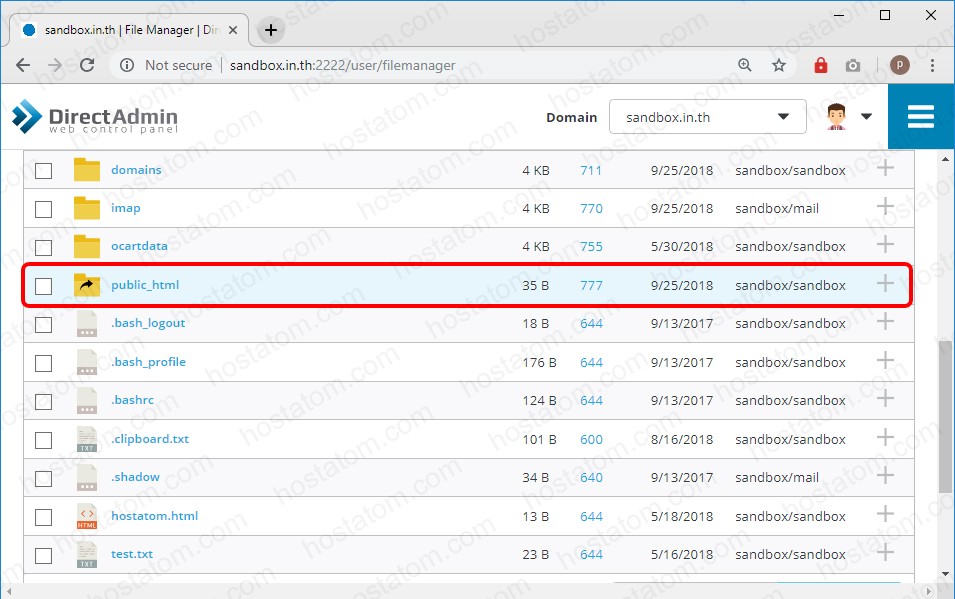Click the .bashrc file icon
The width and height of the screenshot is (955, 599).
click(x=86, y=400)
